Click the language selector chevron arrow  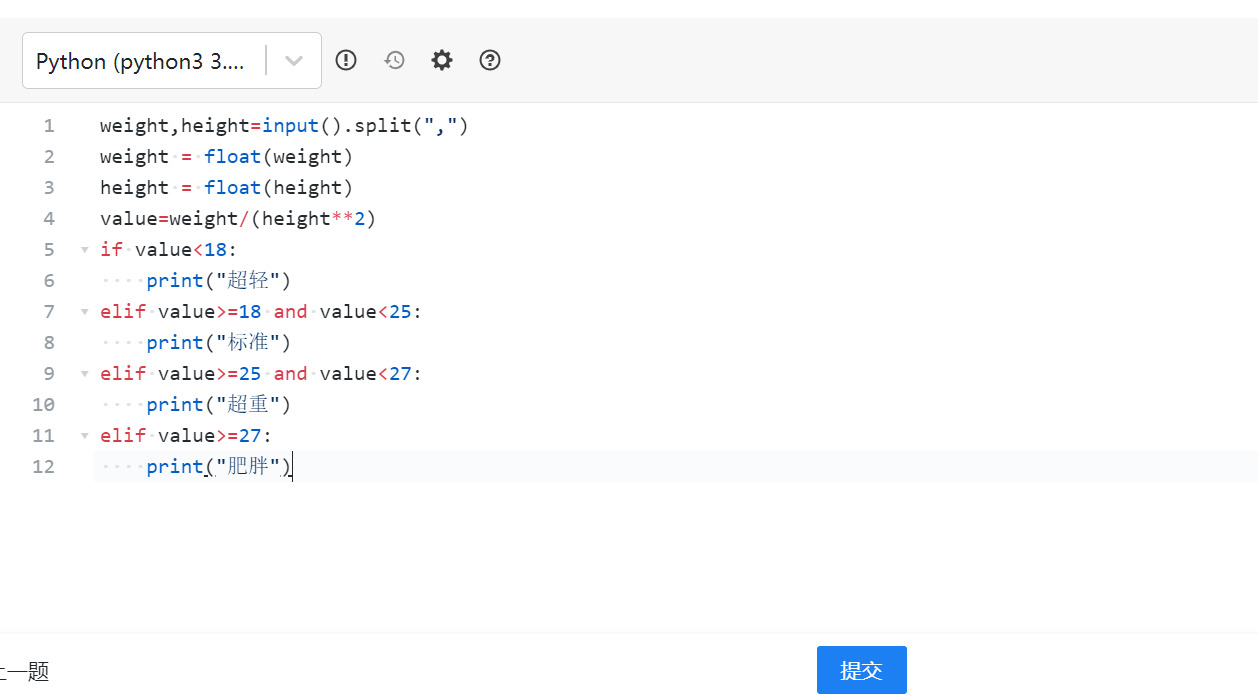pos(294,61)
